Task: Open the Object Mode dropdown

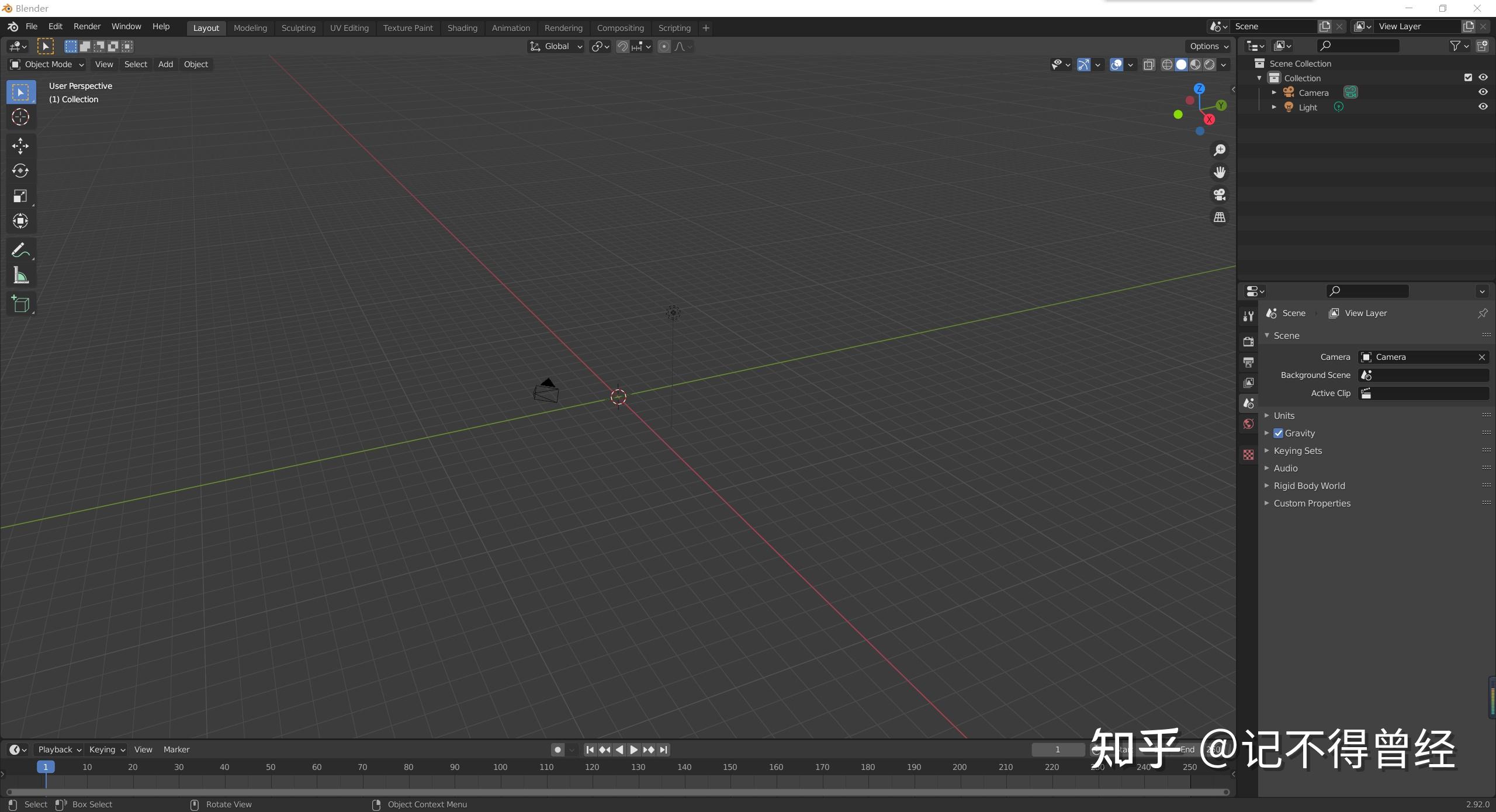Action: (48, 64)
